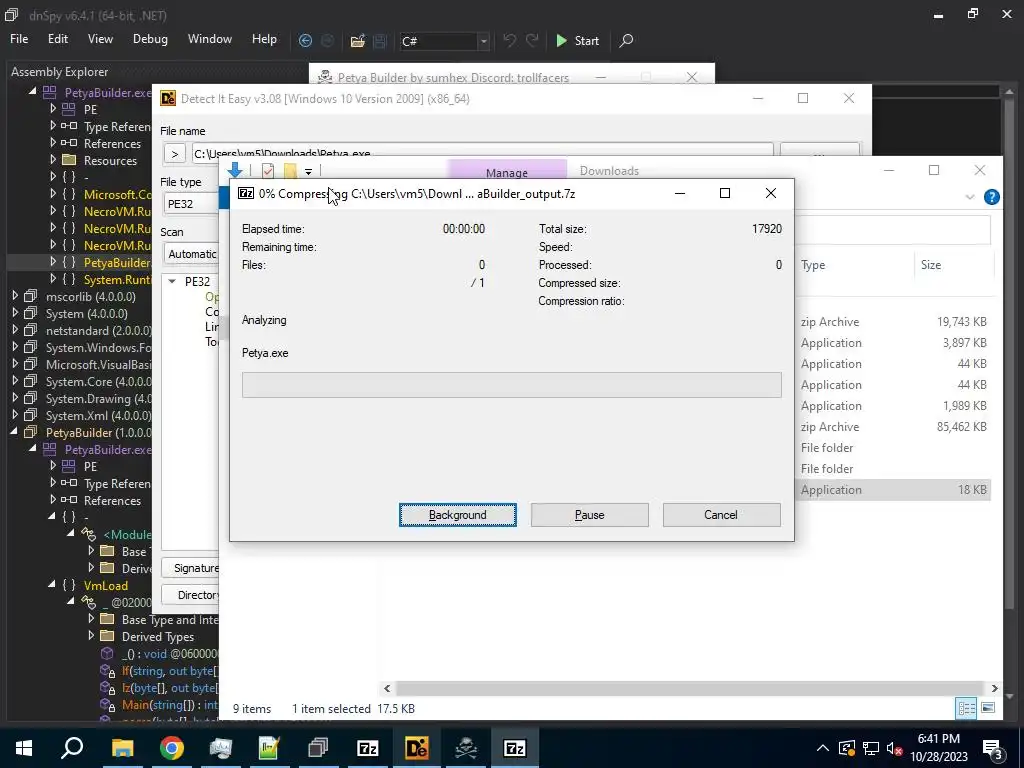Image resolution: width=1024 pixels, height=768 pixels.
Task: Switch to the Manage tab in Explorer
Action: click(507, 171)
